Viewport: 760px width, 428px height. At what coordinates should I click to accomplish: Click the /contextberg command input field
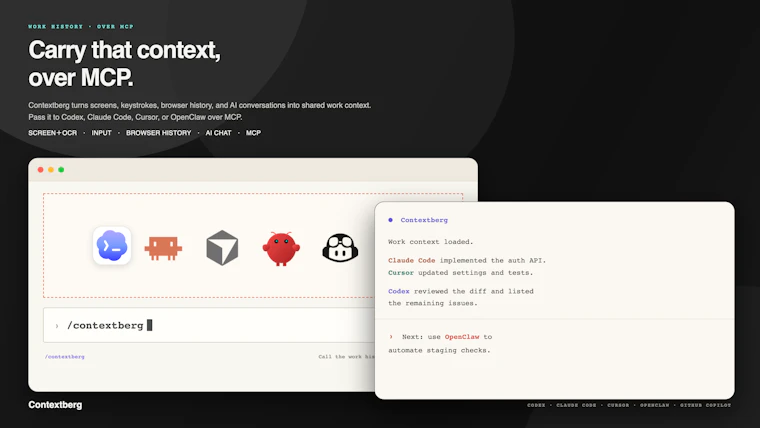(209, 325)
